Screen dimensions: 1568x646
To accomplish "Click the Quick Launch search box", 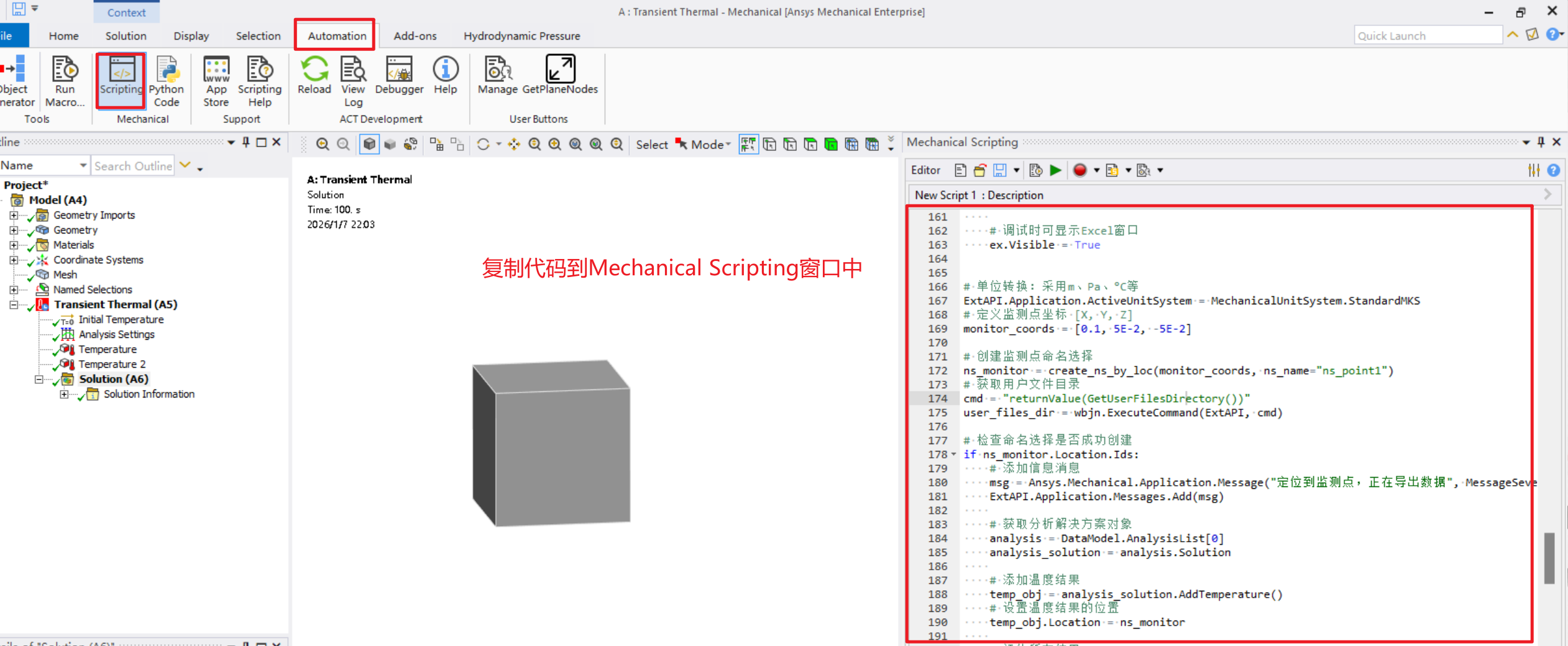I will tap(1428, 35).
